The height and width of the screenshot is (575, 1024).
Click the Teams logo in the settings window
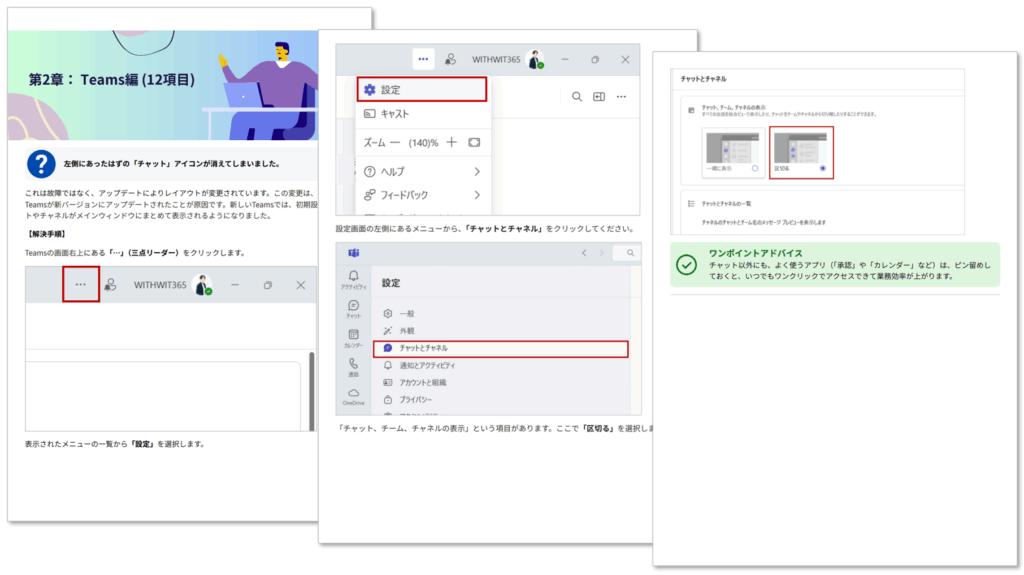(x=353, y=253)
